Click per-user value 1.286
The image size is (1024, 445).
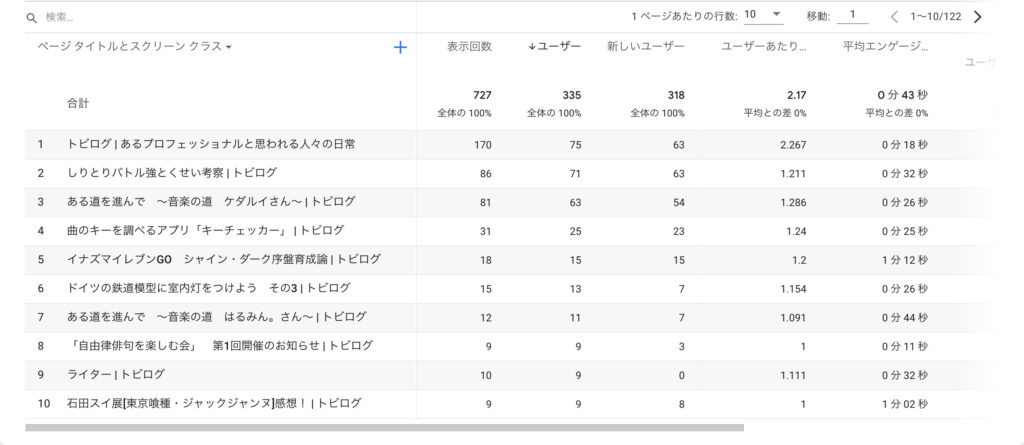pos(793,203)
